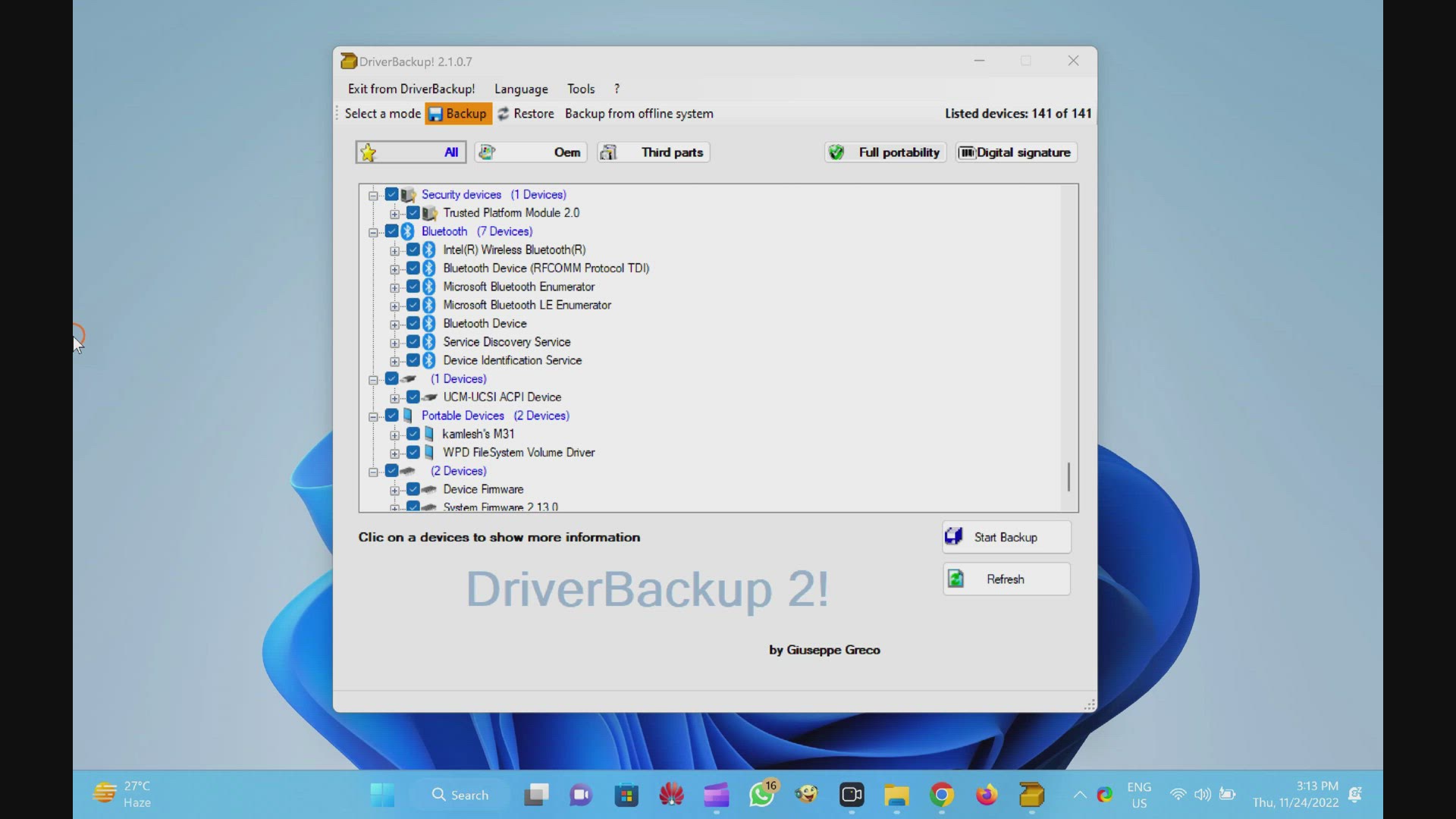The height and width of the screenshot is (819, 1456).
Task: Filter by Third parts drivers
Action: [x=653, y=152]
